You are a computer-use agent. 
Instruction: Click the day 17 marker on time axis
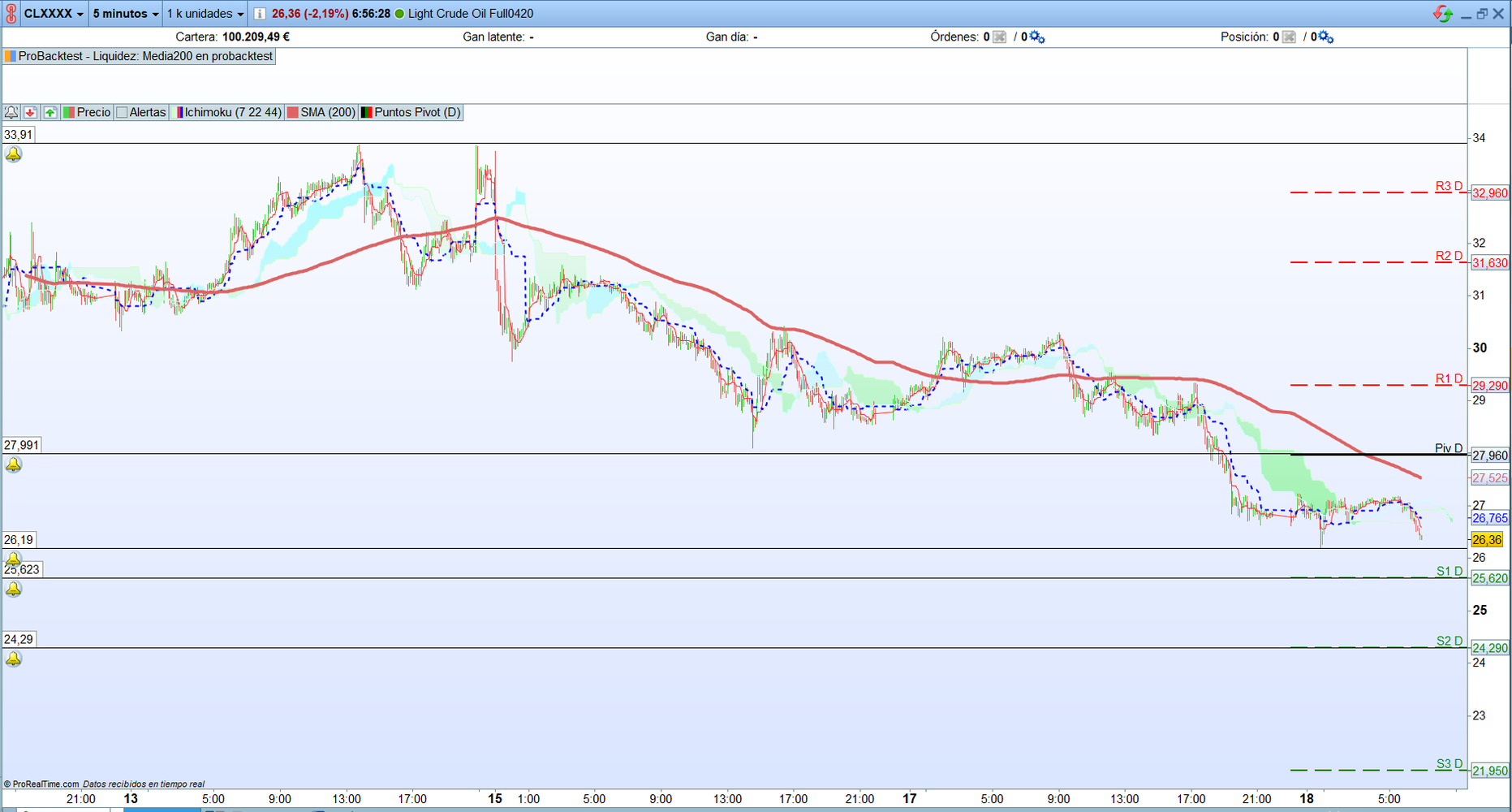tap(910, 798)
